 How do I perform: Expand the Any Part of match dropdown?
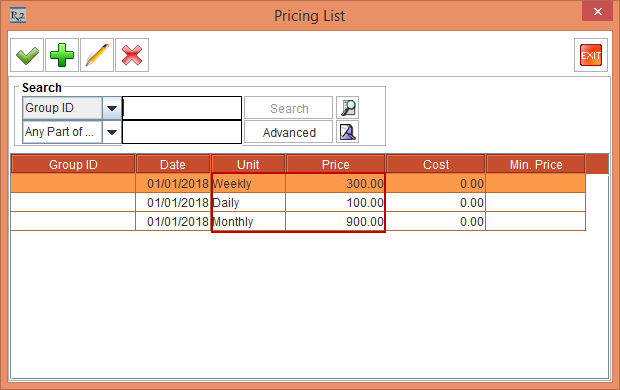click(x=112, y=132)
